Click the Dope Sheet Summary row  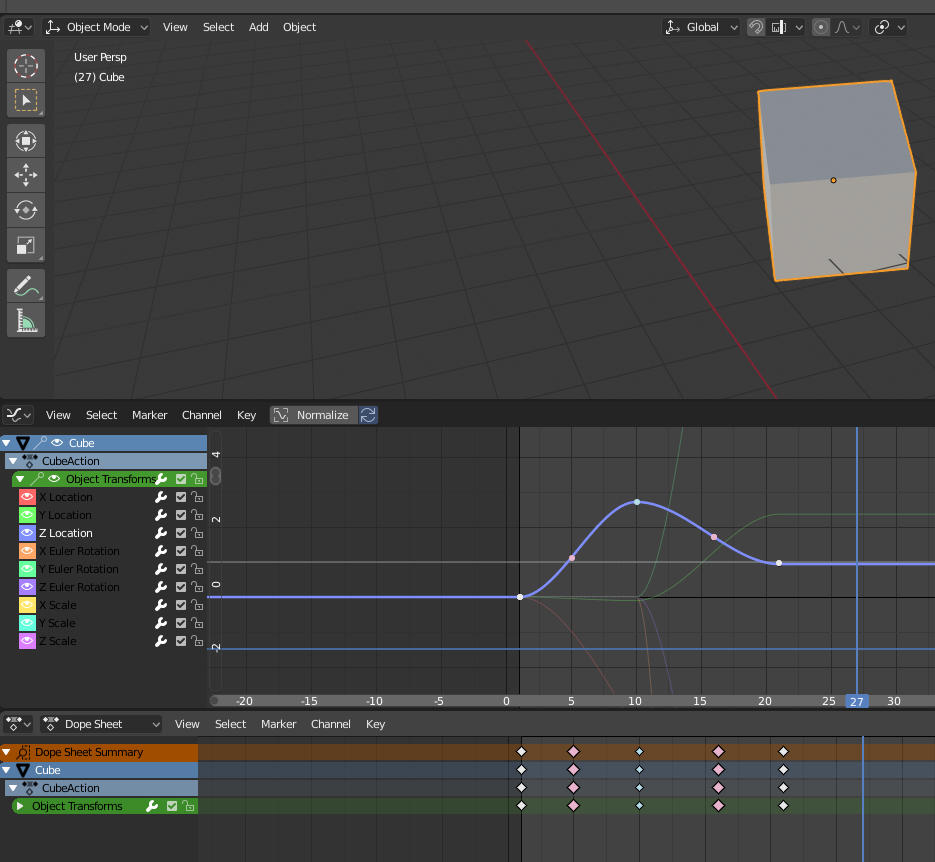click(x=99, y=752)
